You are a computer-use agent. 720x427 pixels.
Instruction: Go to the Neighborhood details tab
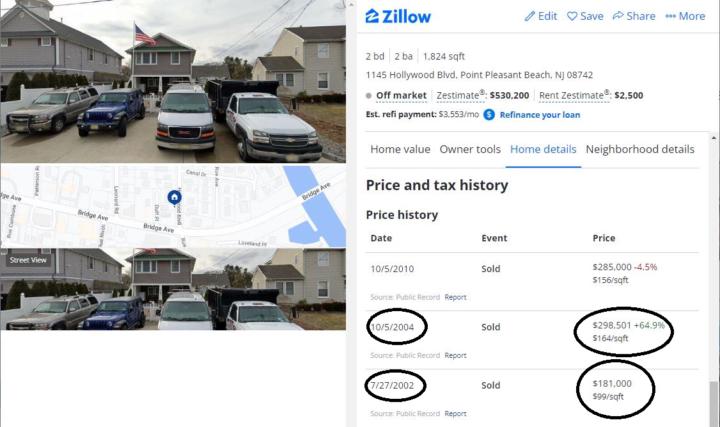pyautogui.click(x=640, y=149)
